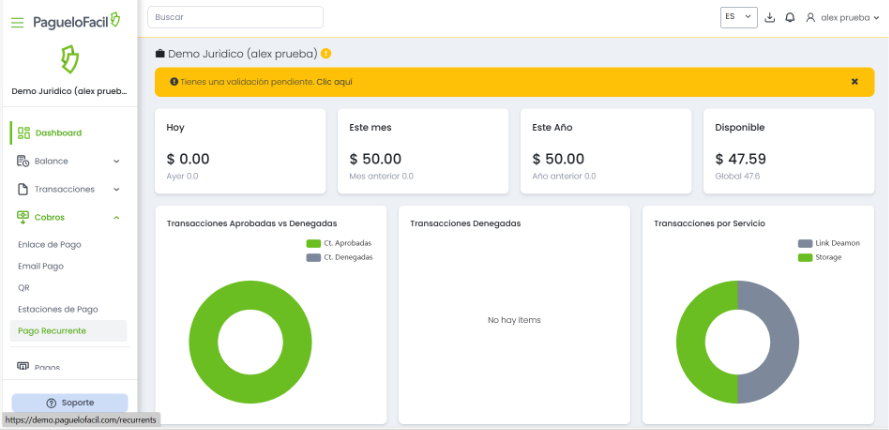The height and width of the screenshot is (430, 889).
Task: Click the Soporte button
Action: click(69, 402)
